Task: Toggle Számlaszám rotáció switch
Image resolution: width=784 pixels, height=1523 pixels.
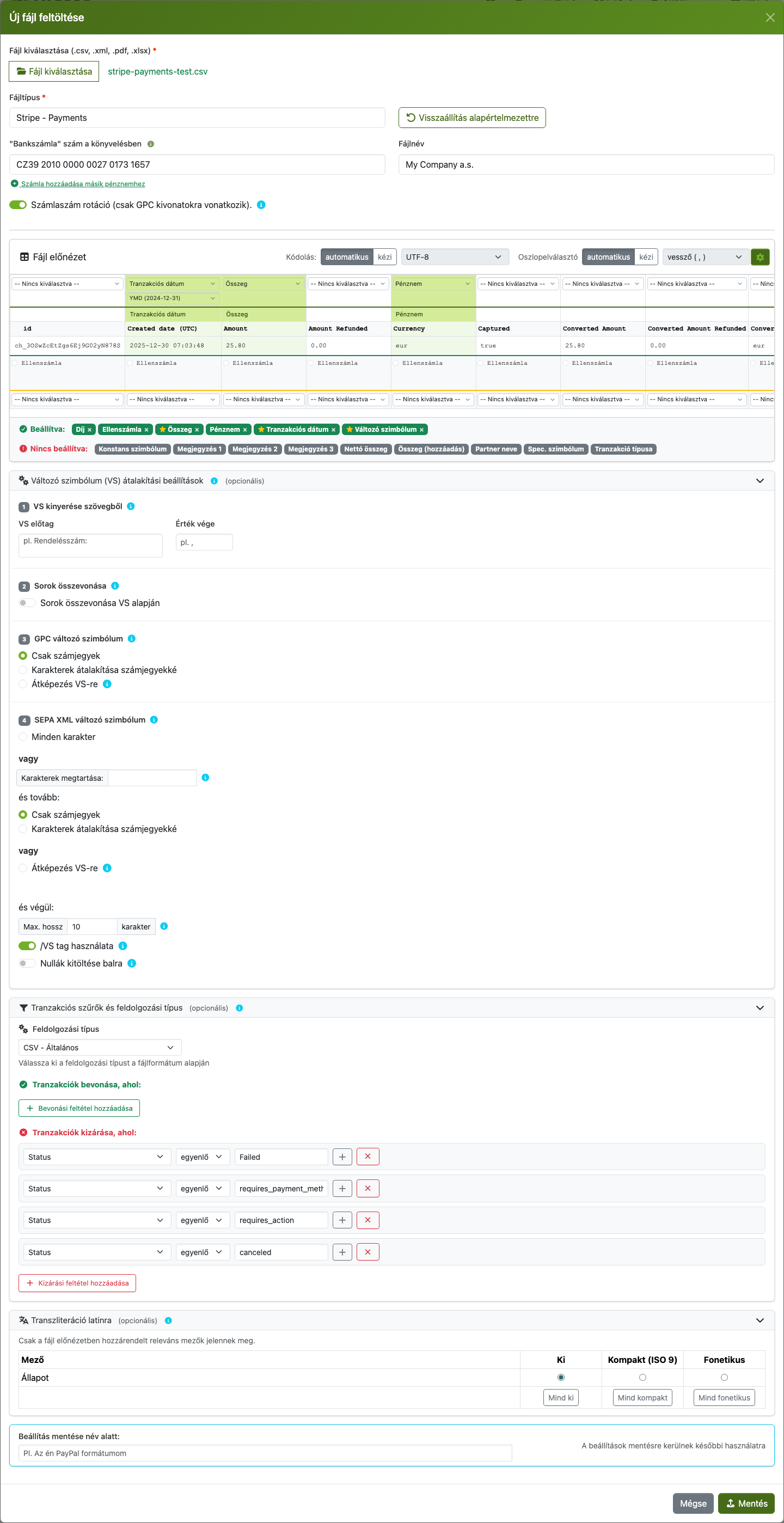Action: pos(19,205)
